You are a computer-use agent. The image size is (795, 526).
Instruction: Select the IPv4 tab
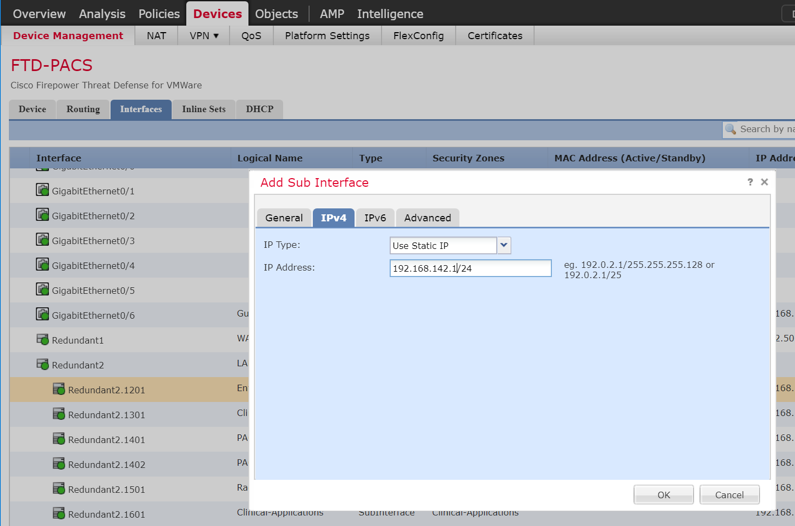point(334,218)
